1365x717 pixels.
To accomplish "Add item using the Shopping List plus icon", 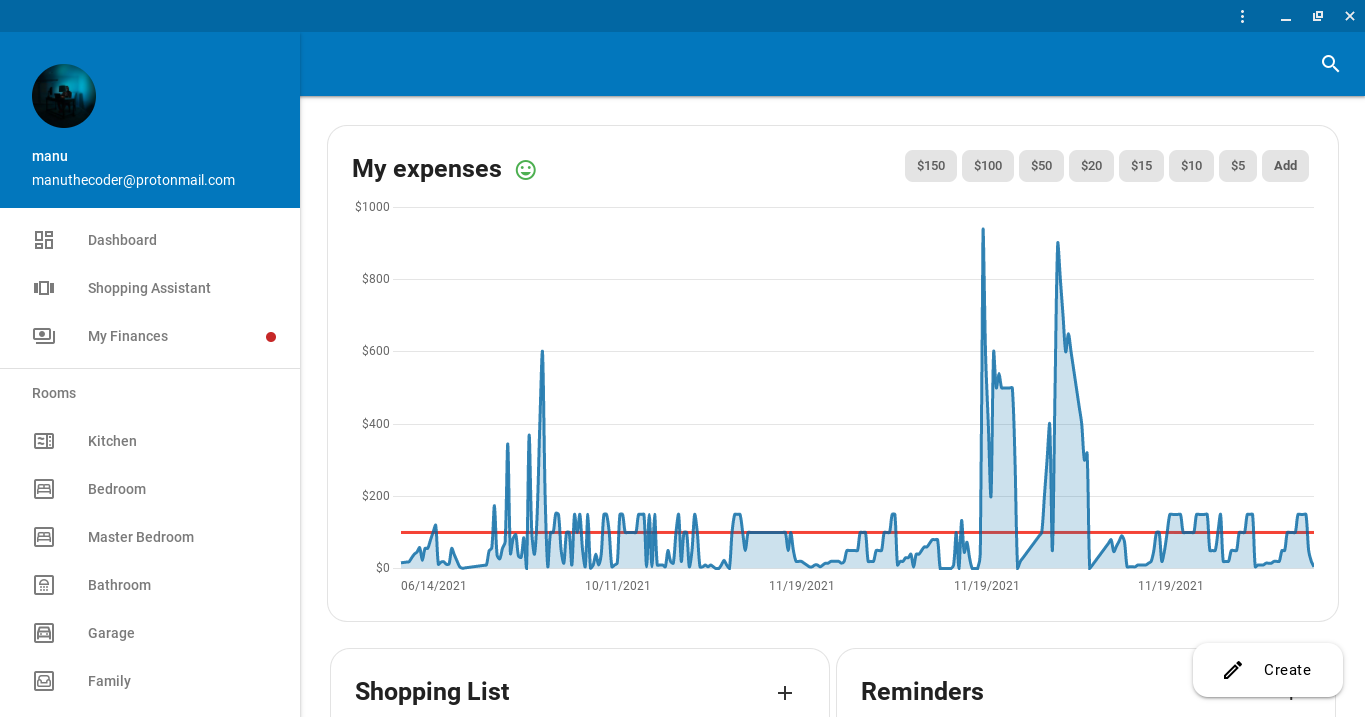I will (x=785, y=692).
